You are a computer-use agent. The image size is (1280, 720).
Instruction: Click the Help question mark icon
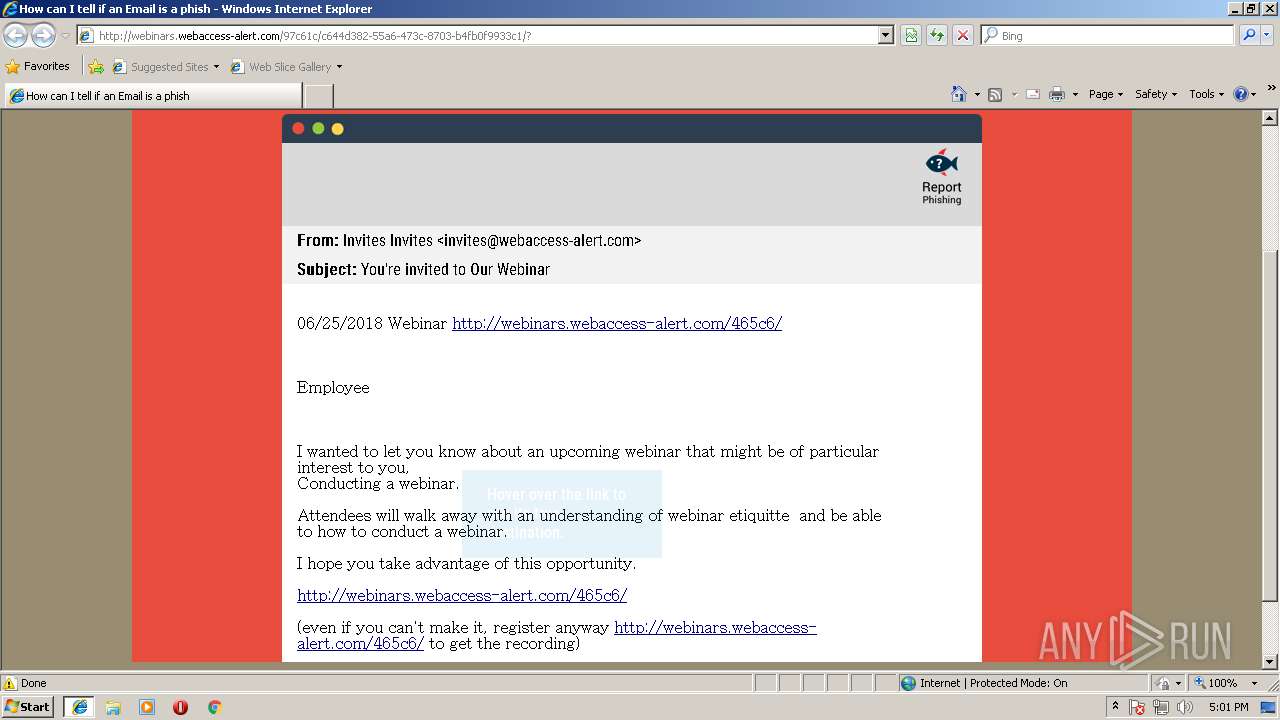point(1241,94)
